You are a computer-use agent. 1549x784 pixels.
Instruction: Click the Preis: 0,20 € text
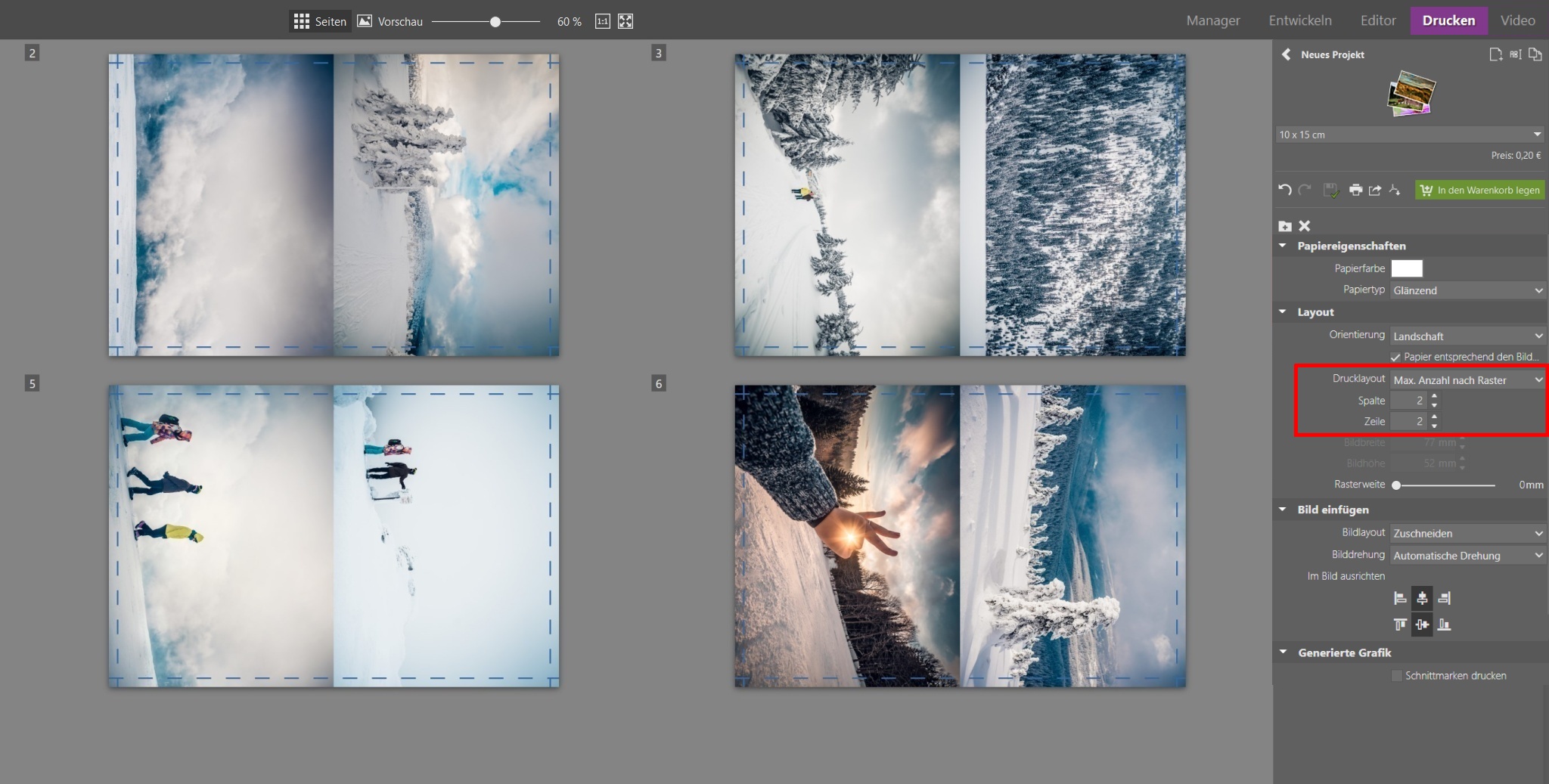click(x=1516, y=155)
